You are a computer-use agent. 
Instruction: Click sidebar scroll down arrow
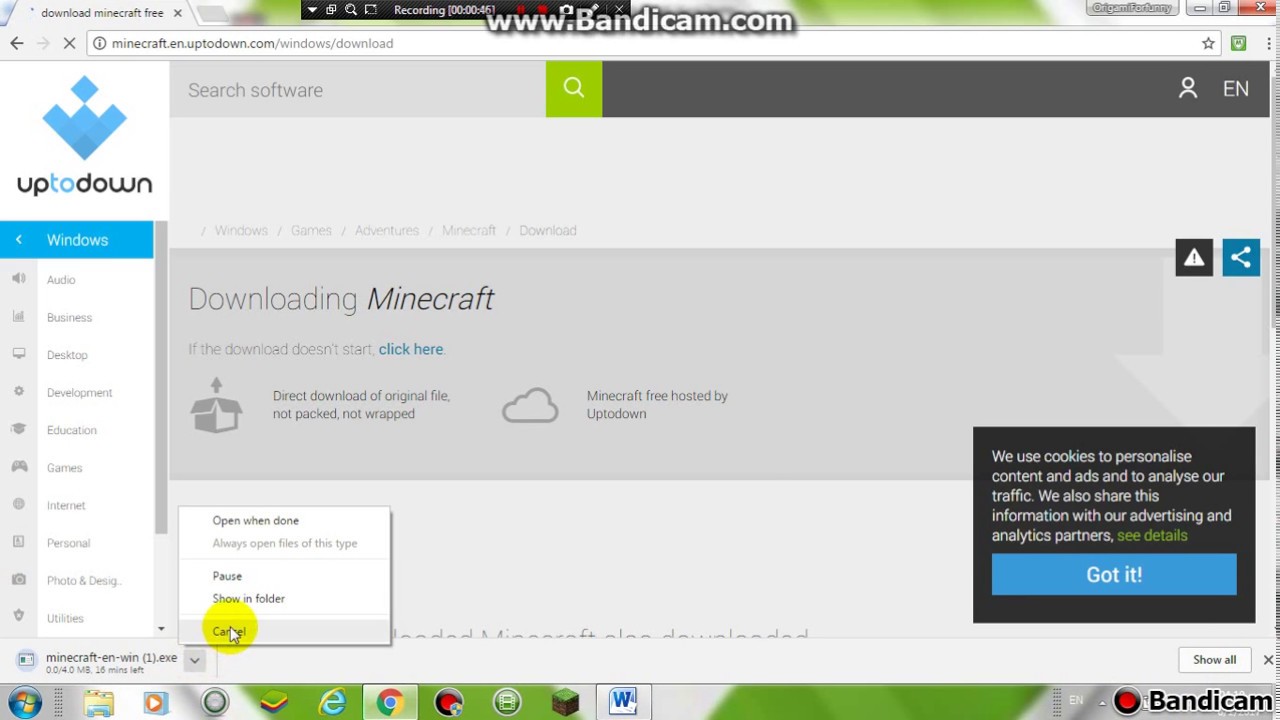[x=161, y=629]
